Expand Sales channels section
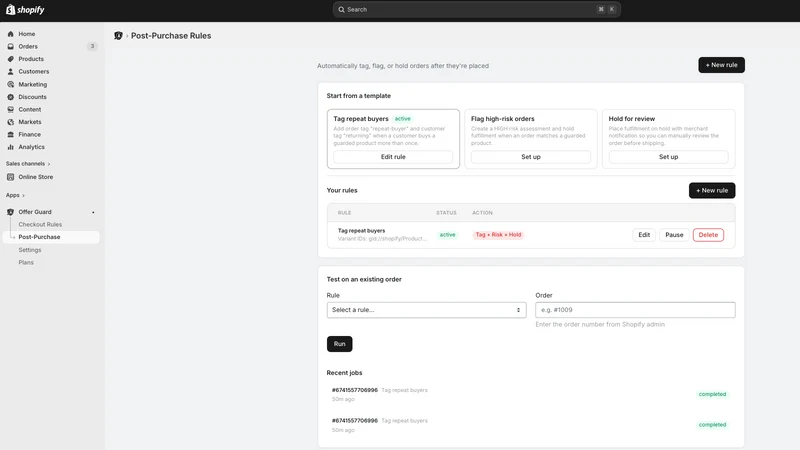 28,164
